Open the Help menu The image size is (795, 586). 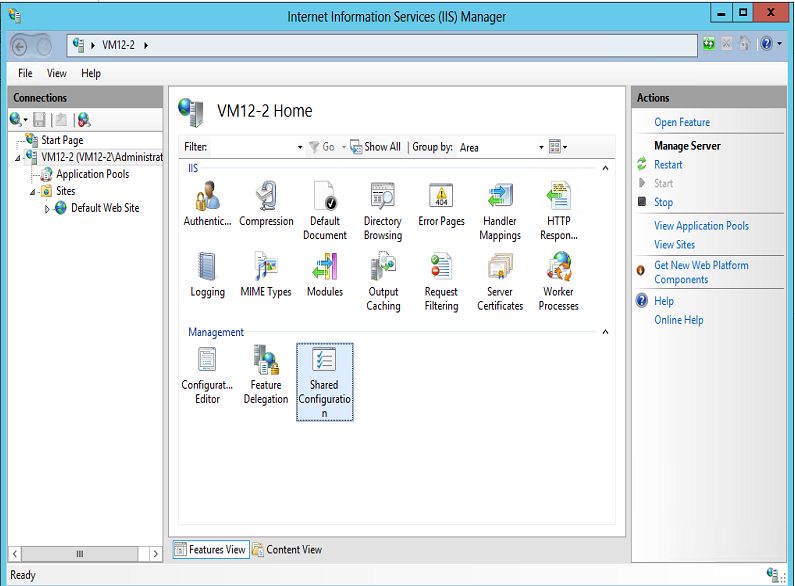click(x=91, y=74)
